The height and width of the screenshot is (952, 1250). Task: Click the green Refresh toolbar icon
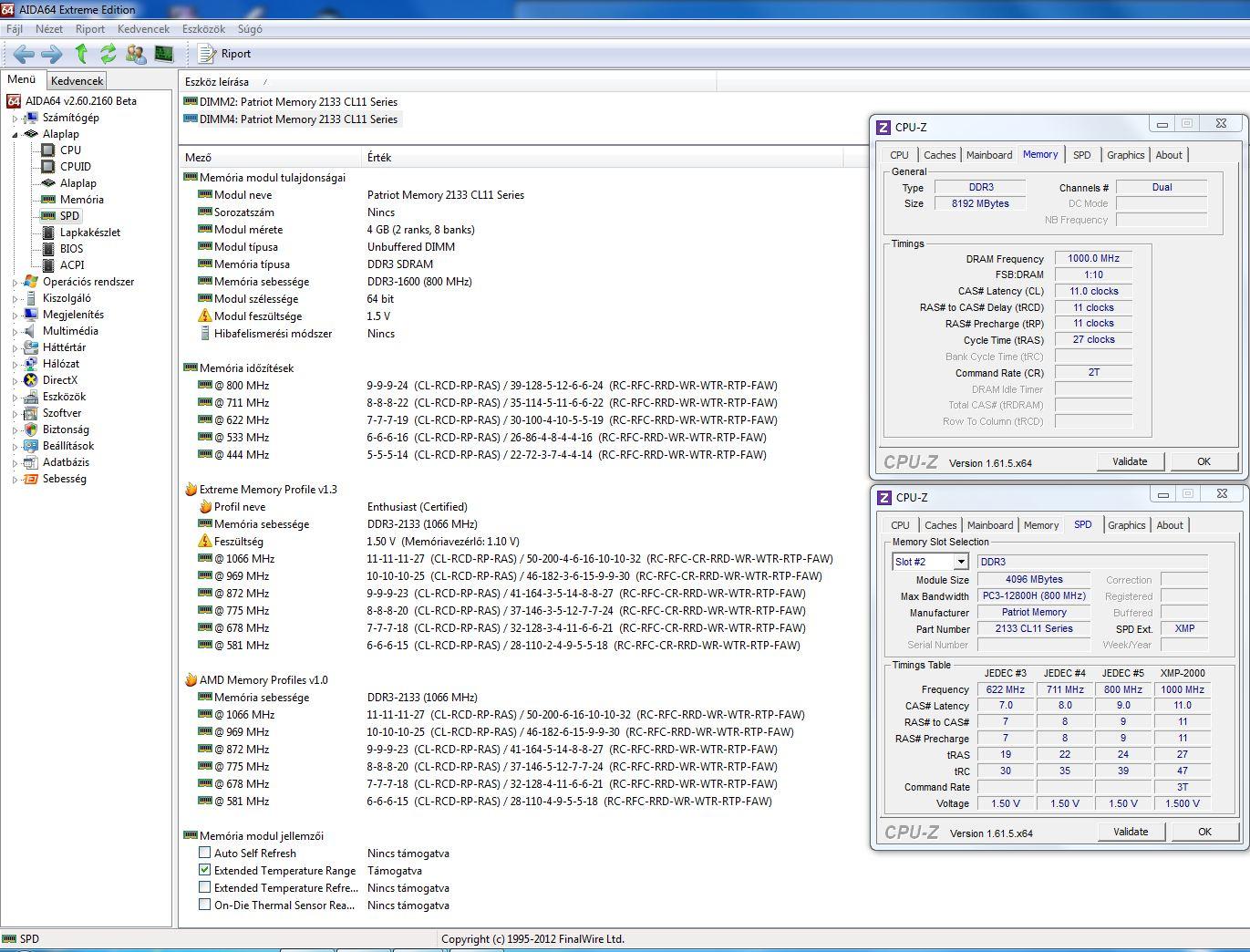tap(108, 54)
